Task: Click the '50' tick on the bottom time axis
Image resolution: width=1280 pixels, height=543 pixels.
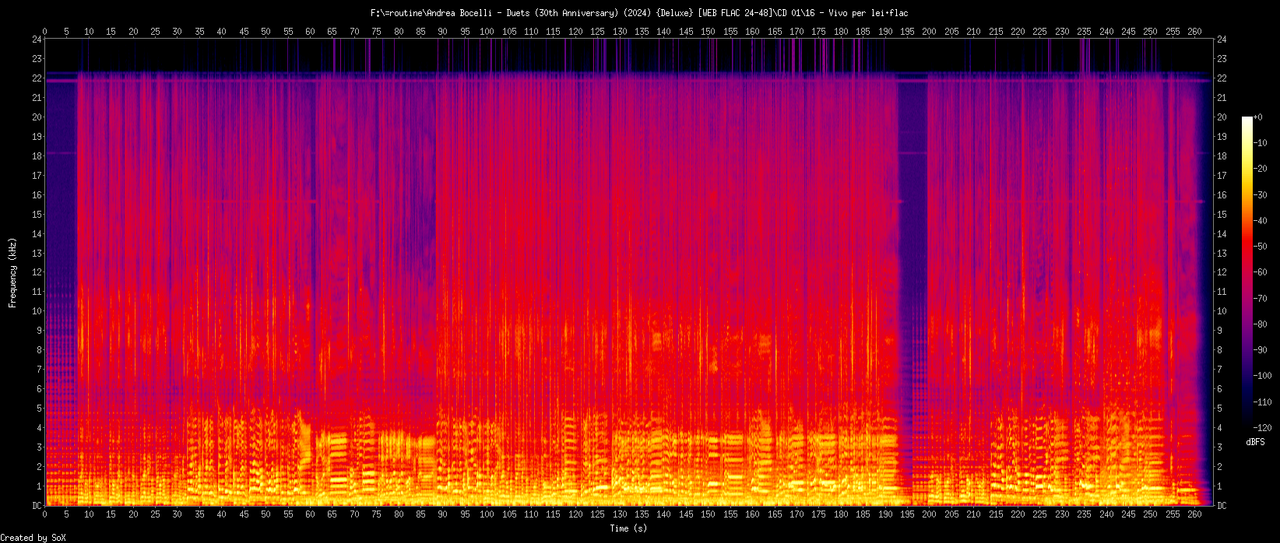Action: [x=266, y=516]
